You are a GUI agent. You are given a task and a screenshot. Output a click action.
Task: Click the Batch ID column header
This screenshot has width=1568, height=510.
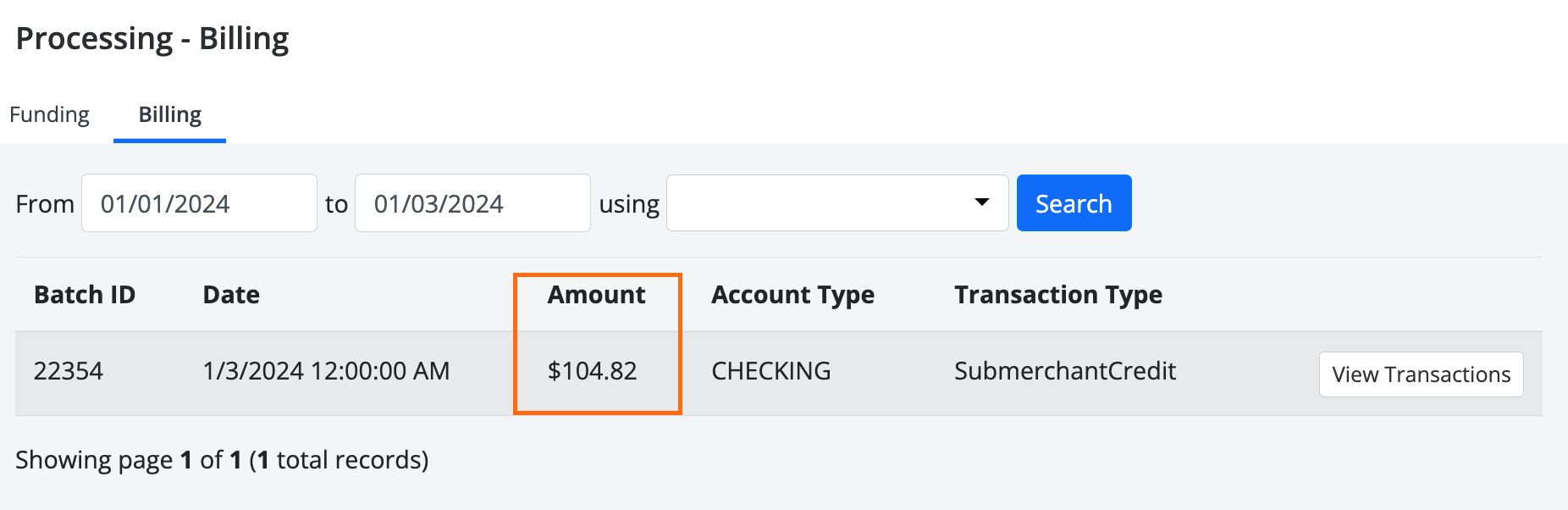85,295
